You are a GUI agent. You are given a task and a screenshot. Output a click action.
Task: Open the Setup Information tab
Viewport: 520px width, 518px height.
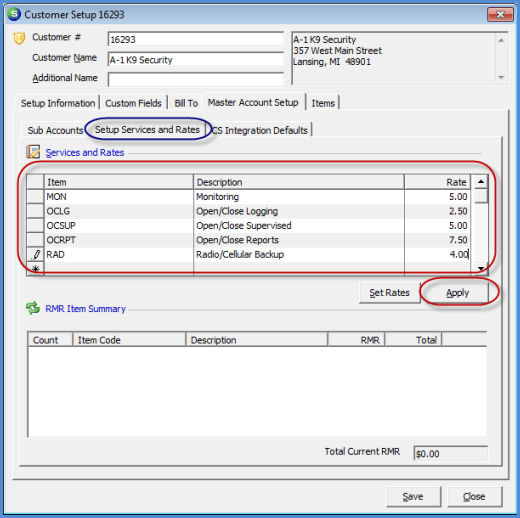click(58, 103)
